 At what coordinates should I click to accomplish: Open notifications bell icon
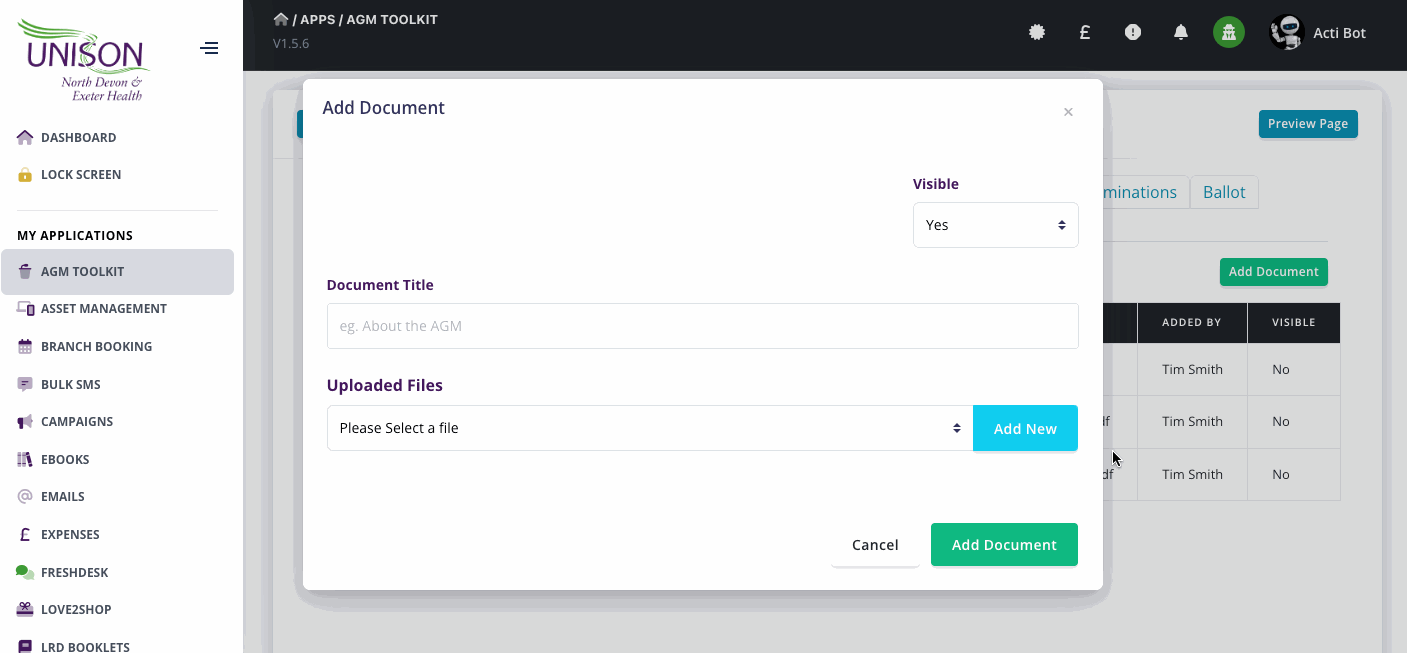1181,33
